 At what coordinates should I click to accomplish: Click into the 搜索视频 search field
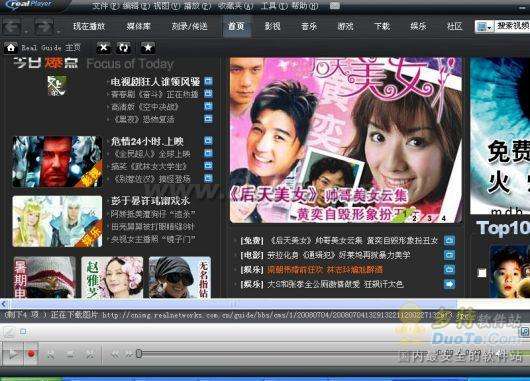pos(513,26)
